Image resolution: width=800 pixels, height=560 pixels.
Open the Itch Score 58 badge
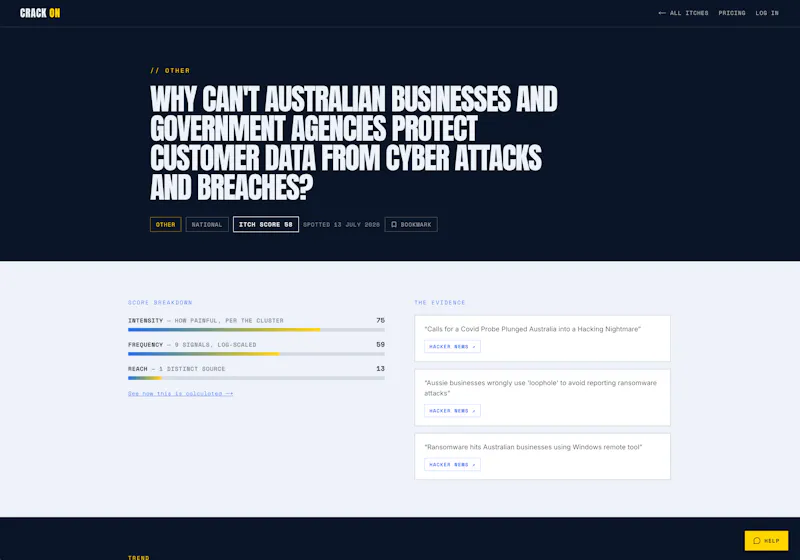[266, 224]
